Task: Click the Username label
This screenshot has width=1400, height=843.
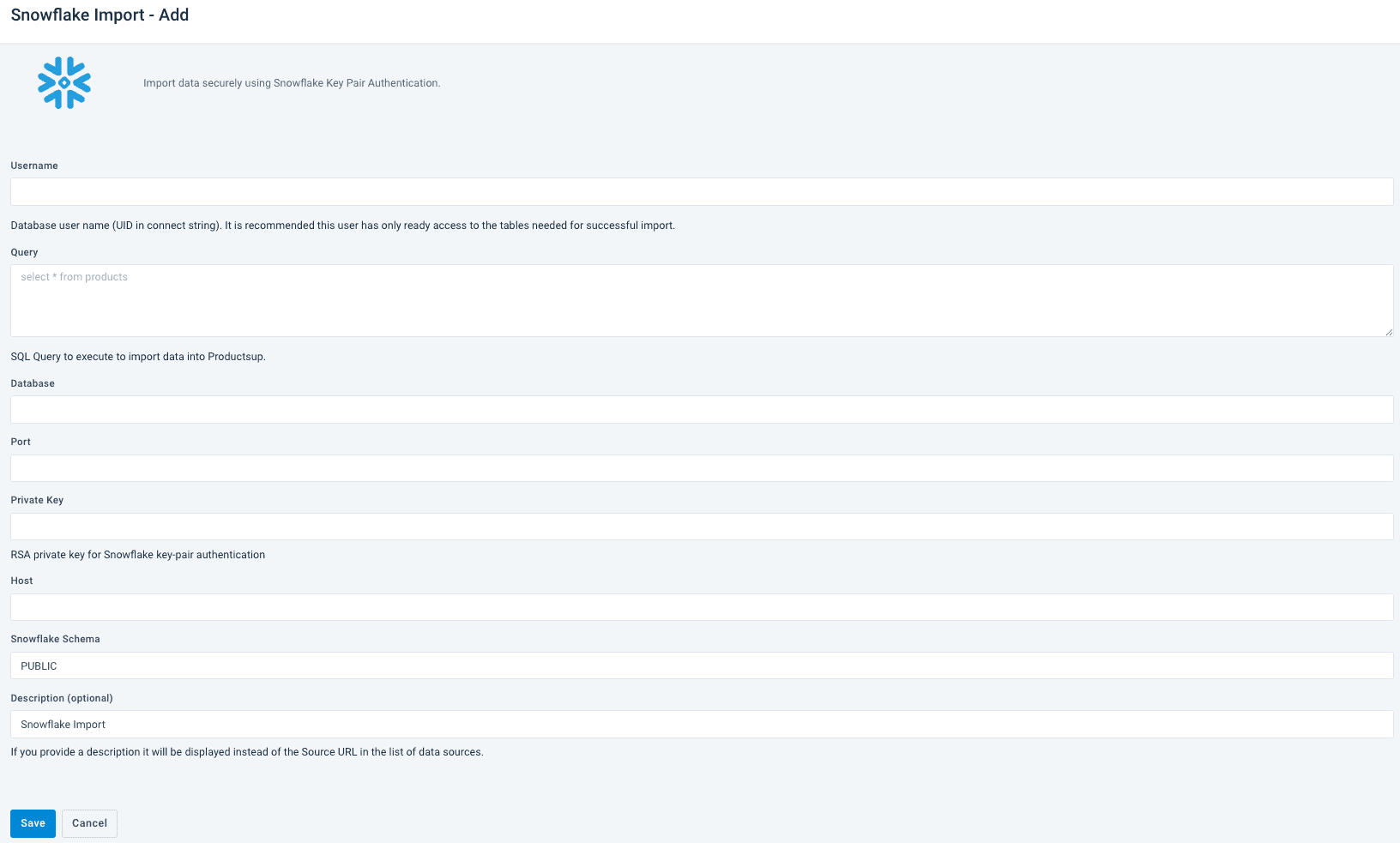Action: click(34, 166)
